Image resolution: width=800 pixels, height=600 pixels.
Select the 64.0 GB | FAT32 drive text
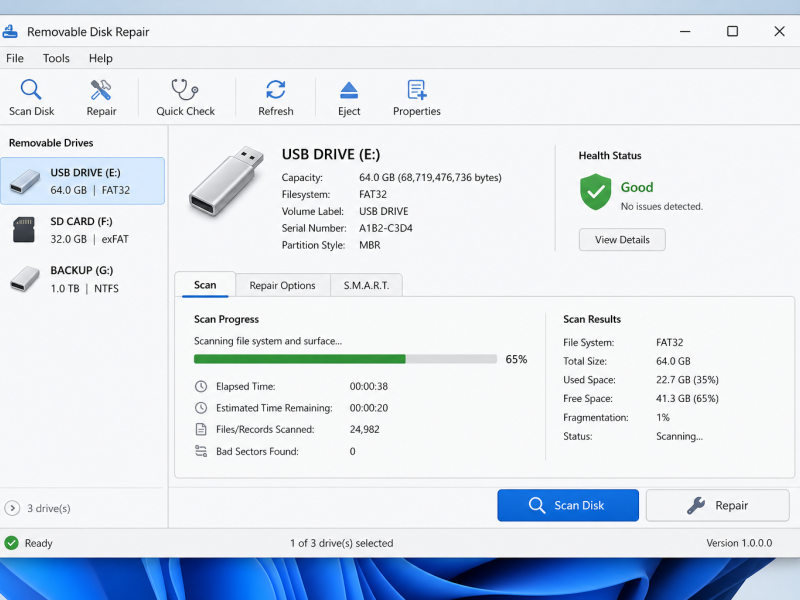pyautogui.click(x=90, y=190)
